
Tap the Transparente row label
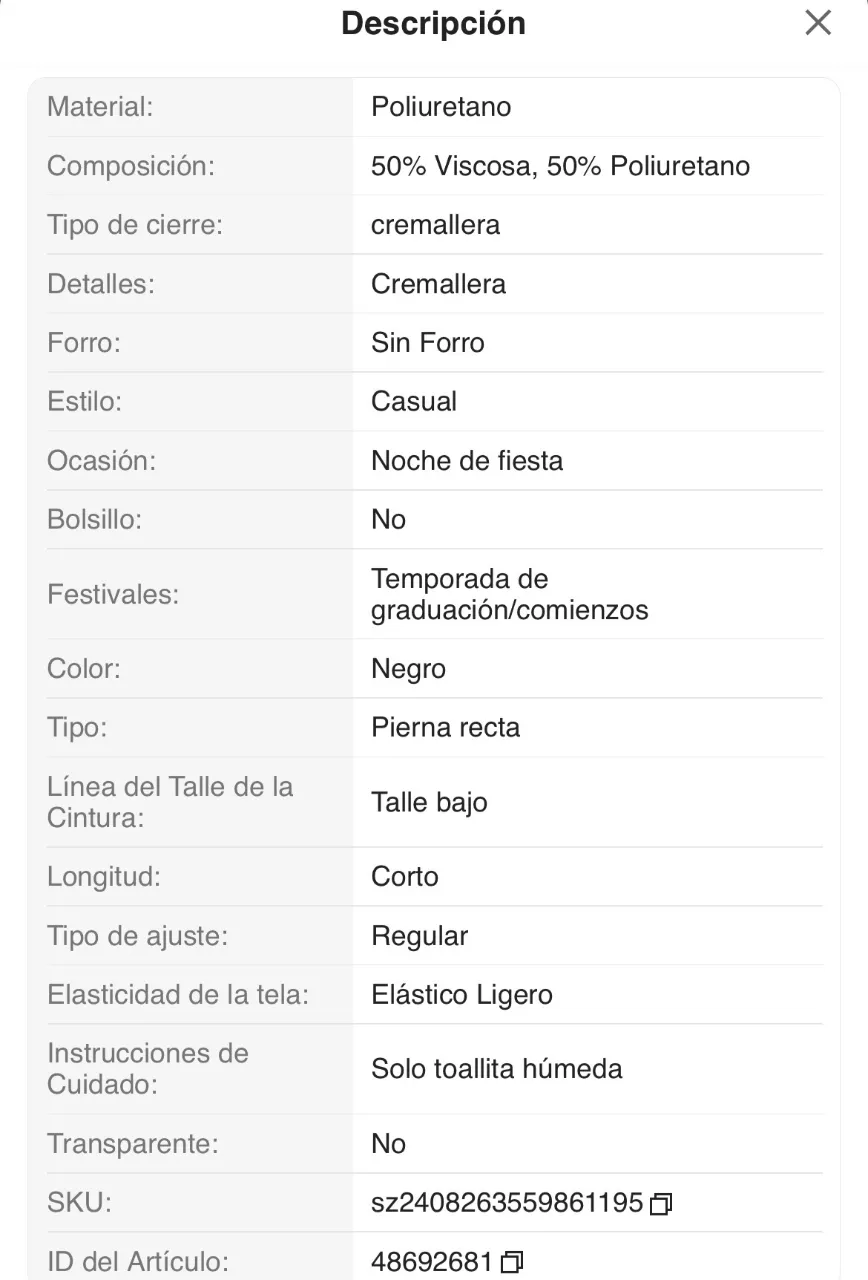click(133, 1144)
